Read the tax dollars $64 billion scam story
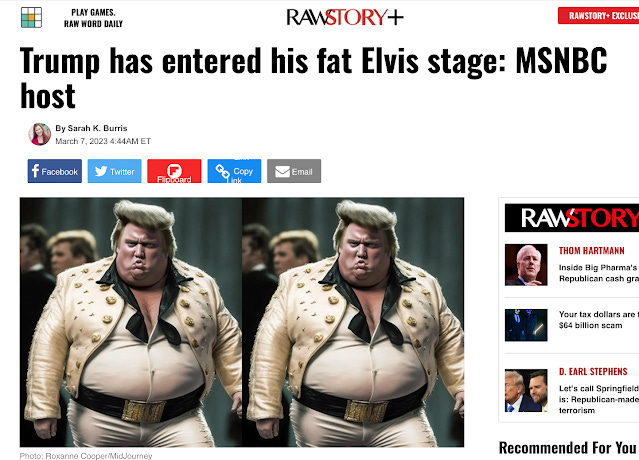The width and height of the screenshot is (639, 460). coord(598,320)
